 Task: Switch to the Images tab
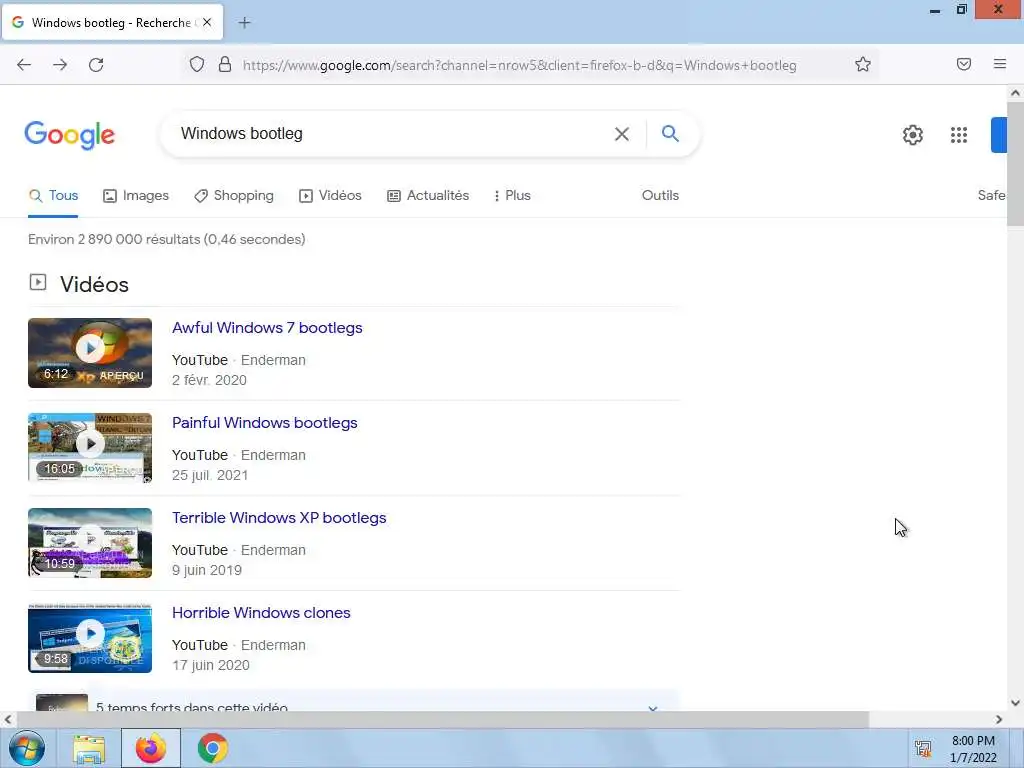(136, 195)
